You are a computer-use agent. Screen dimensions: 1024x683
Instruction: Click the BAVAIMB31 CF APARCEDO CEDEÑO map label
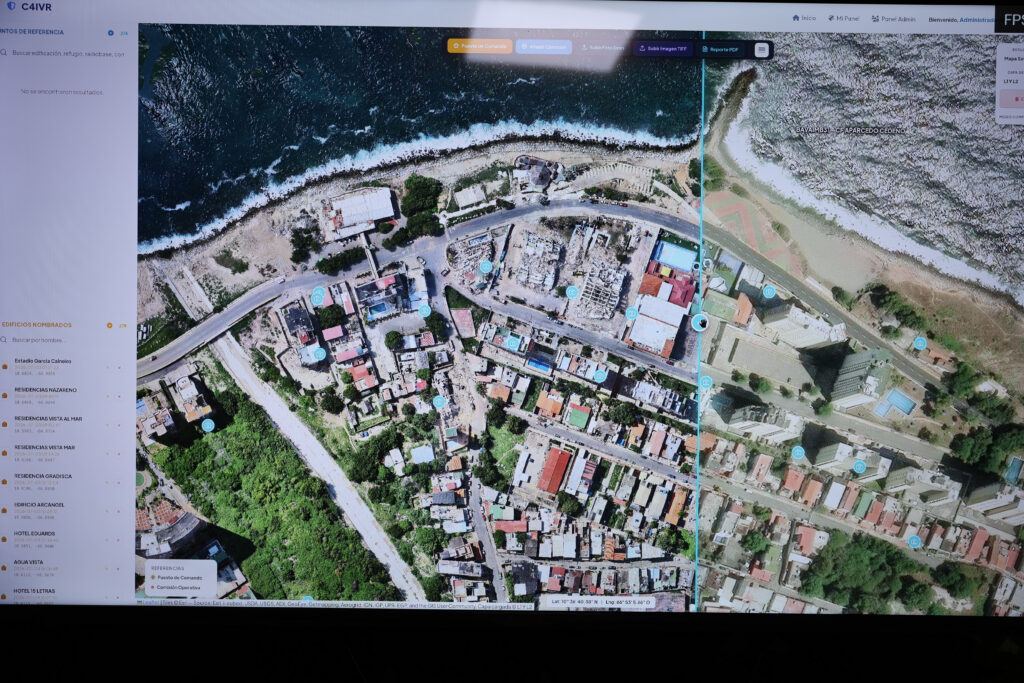point(850,131)
